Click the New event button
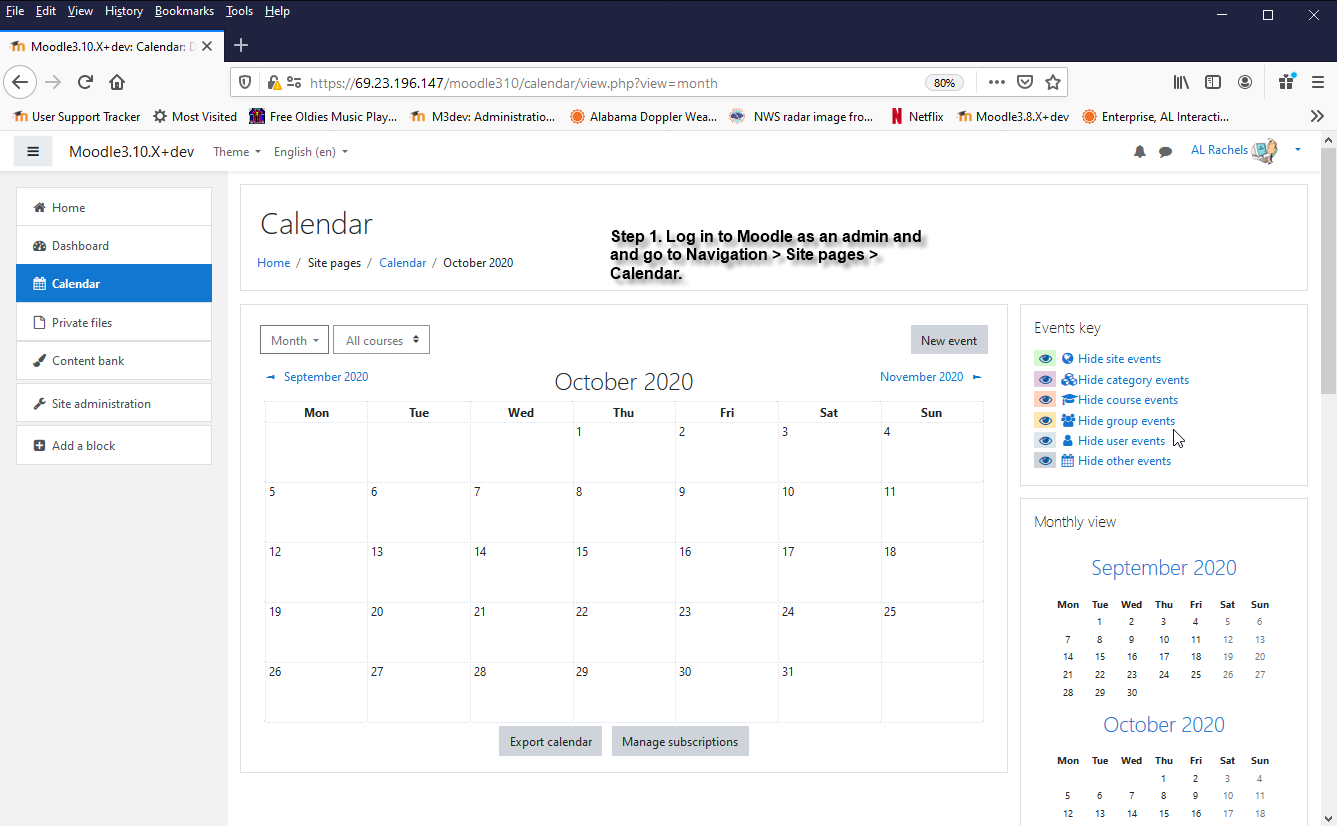Image resolution: width=1337 pixels, height=826 pixels. (949, 340)
